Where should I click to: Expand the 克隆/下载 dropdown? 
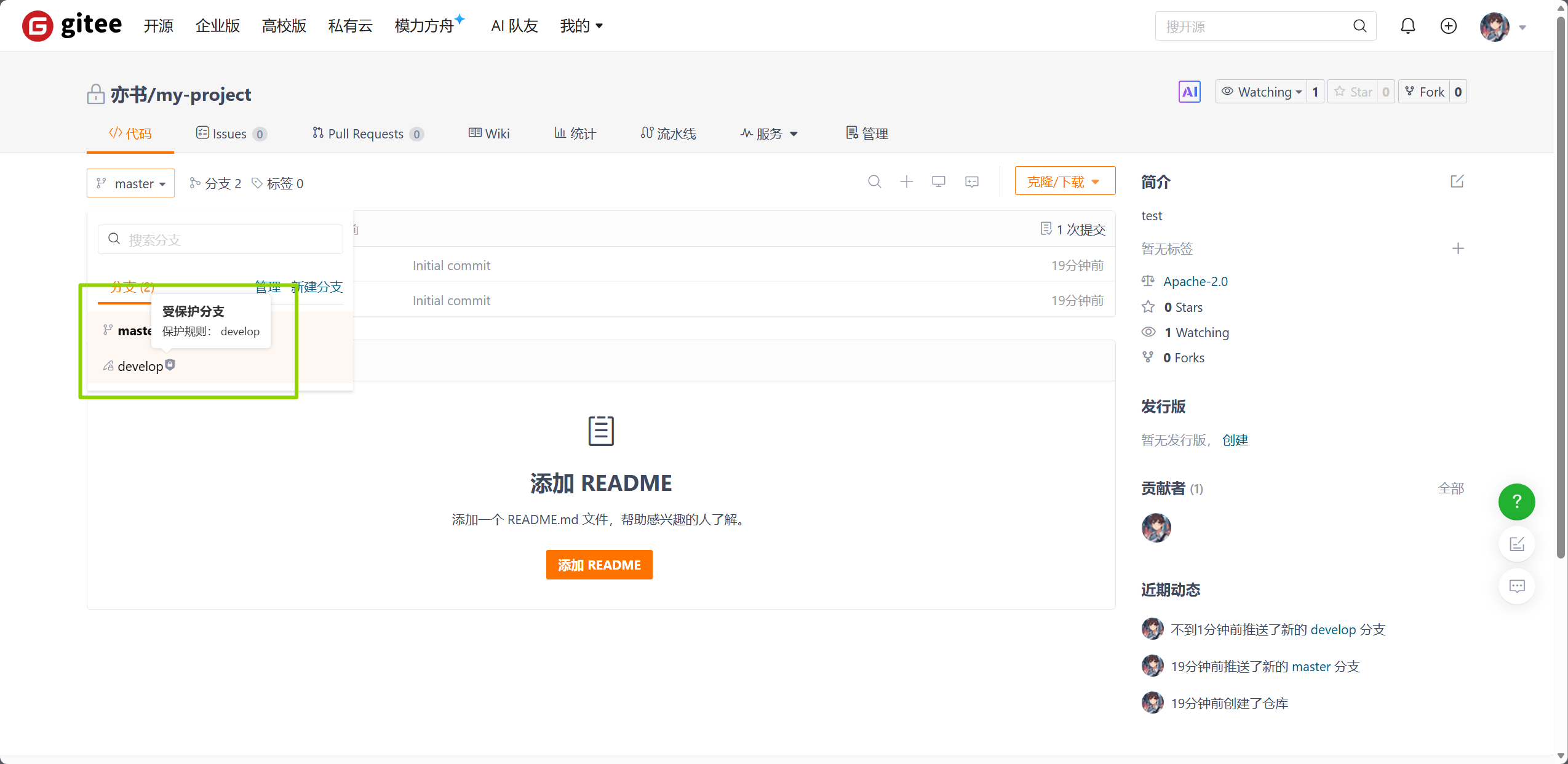pyautogui.click(x=1064, y=180)
